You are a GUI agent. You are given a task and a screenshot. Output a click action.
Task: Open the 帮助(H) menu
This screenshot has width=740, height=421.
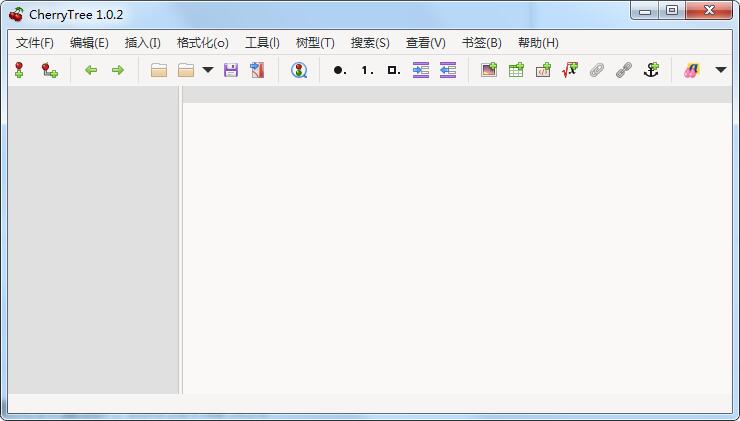click(538, 43)
